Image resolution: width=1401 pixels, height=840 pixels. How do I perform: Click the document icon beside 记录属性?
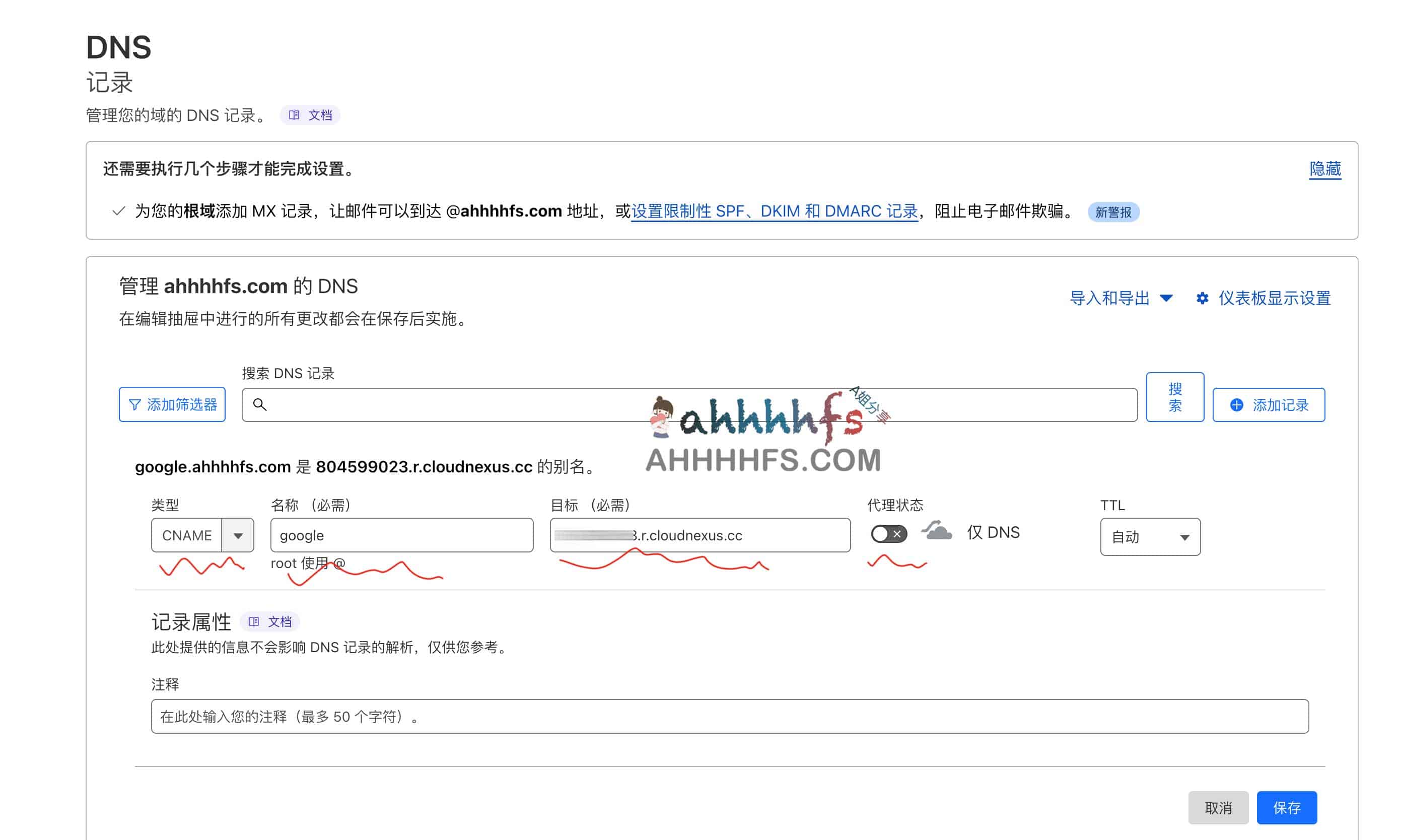point(256,621)
